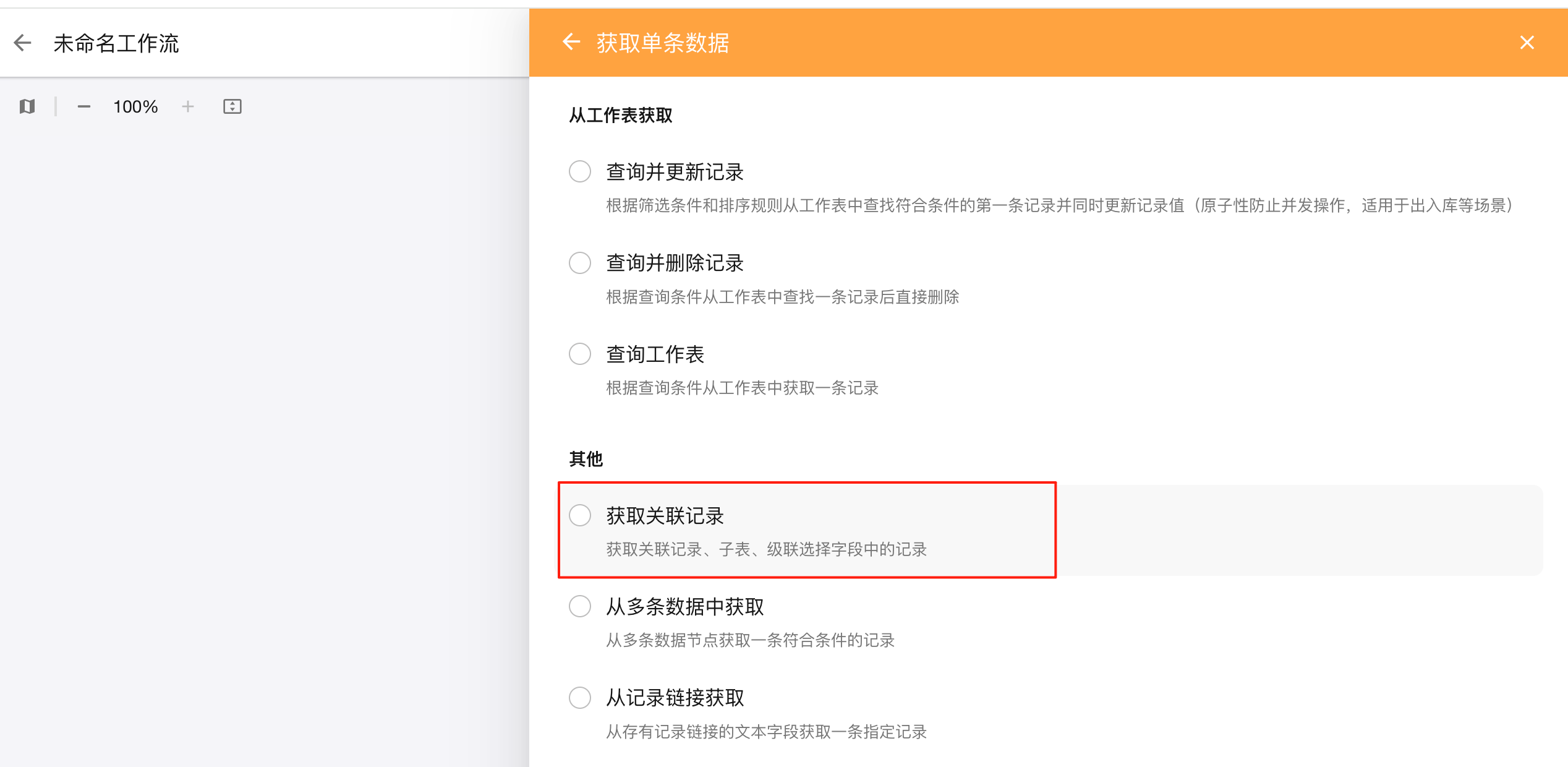
Task: Choose the 从记录链接获取 radio button
Action: 580,697
